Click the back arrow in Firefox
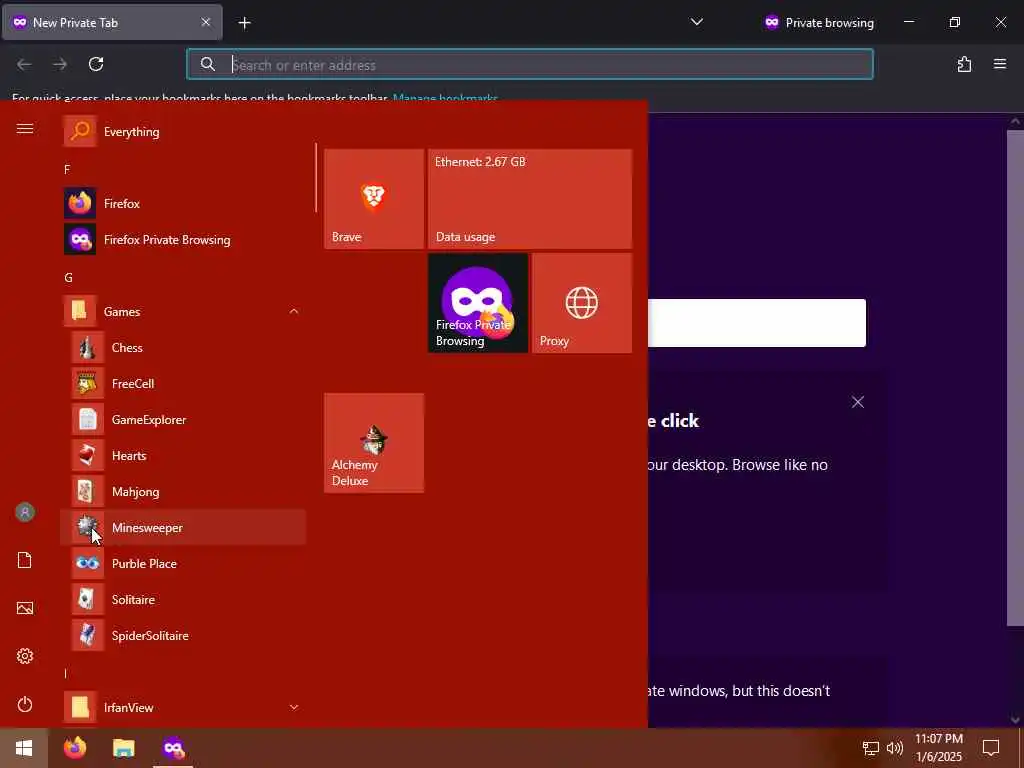Screen dimensions: 1024x768 click(24, 64)
